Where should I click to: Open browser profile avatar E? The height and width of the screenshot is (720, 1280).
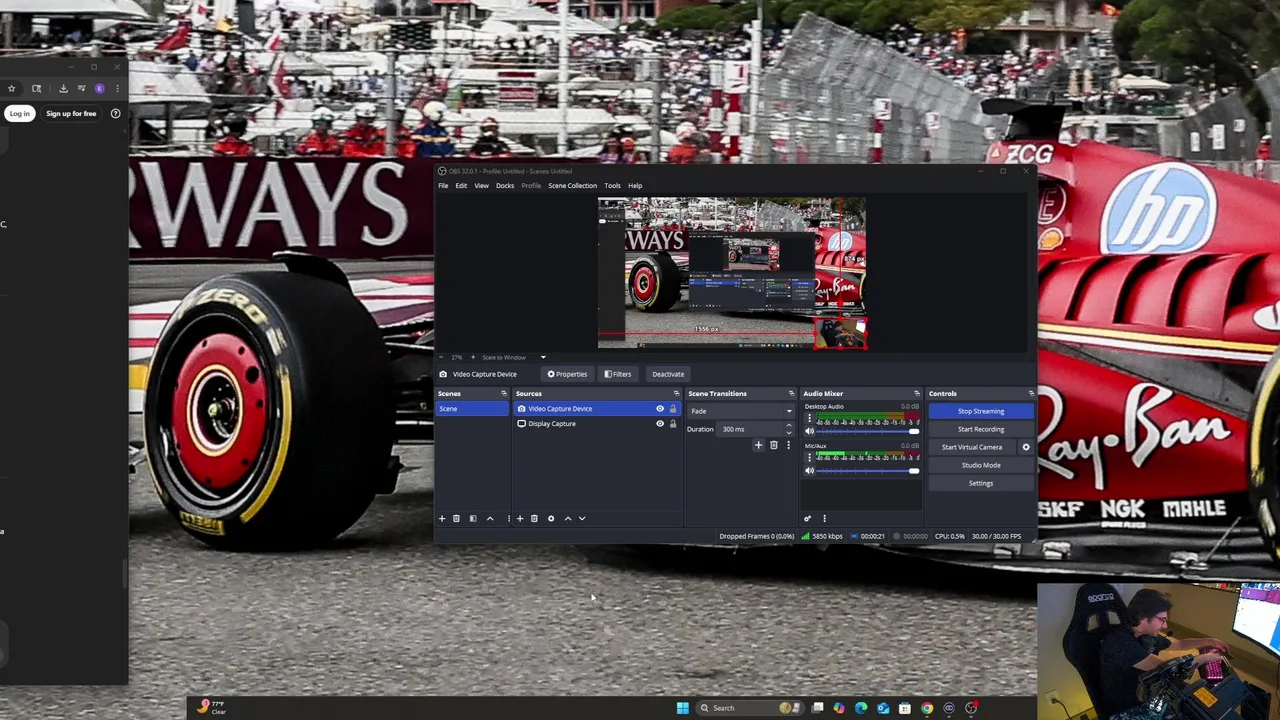click(100, 89)
